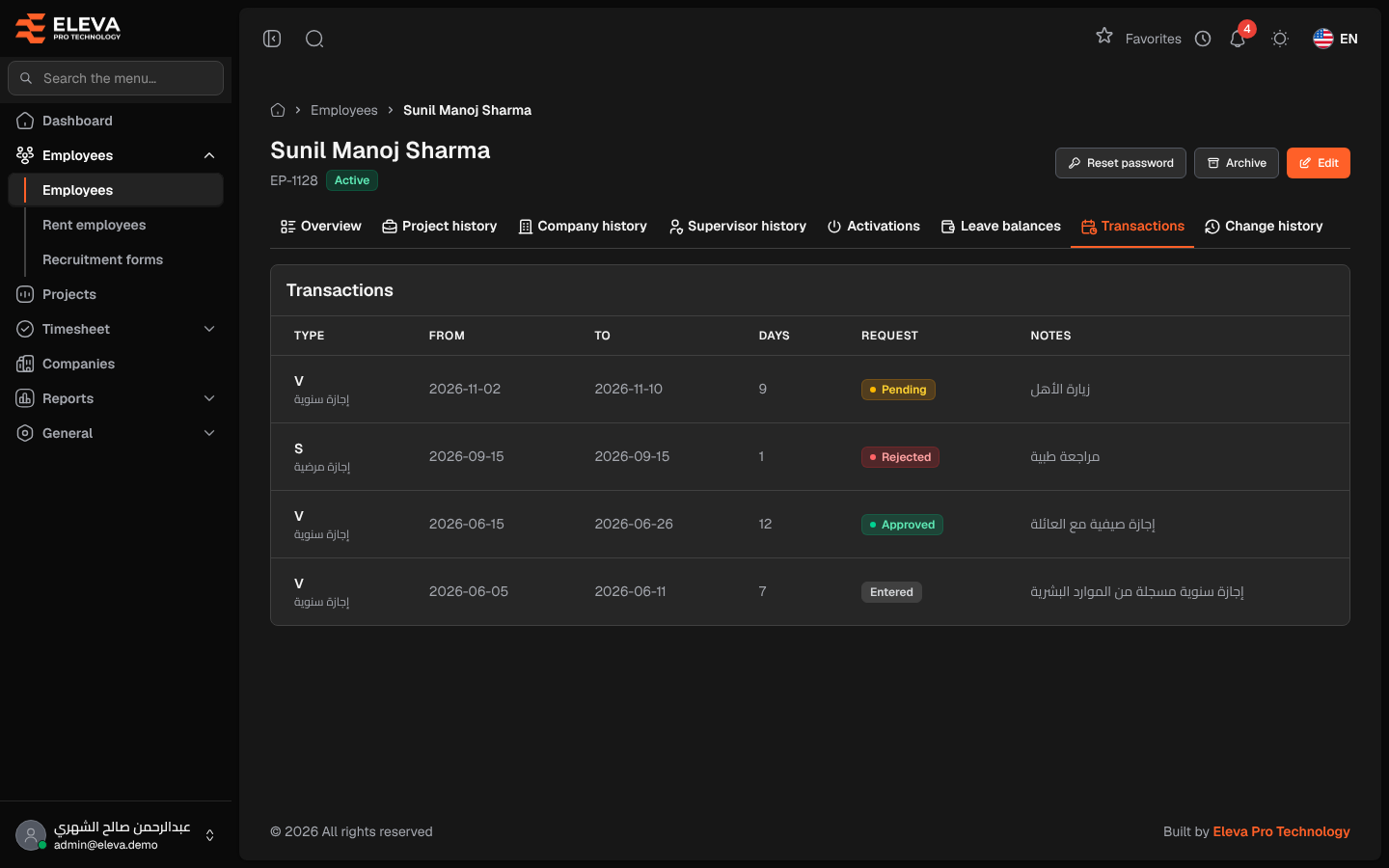Viewport: 1389px width, 868px height.
Task: Click the Favorites star icon
Action: (x=1104, y=37)
